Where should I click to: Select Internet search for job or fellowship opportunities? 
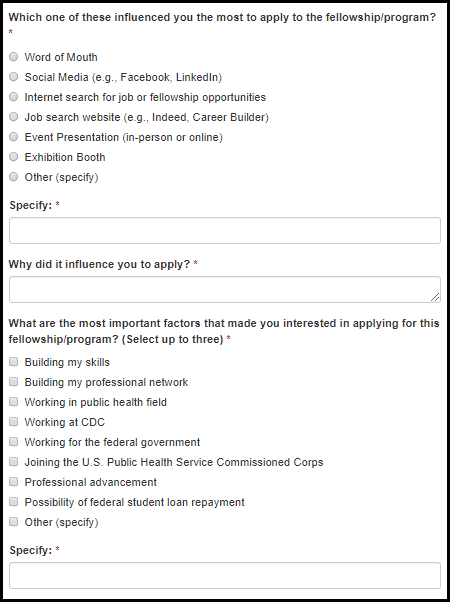(13, 97)
